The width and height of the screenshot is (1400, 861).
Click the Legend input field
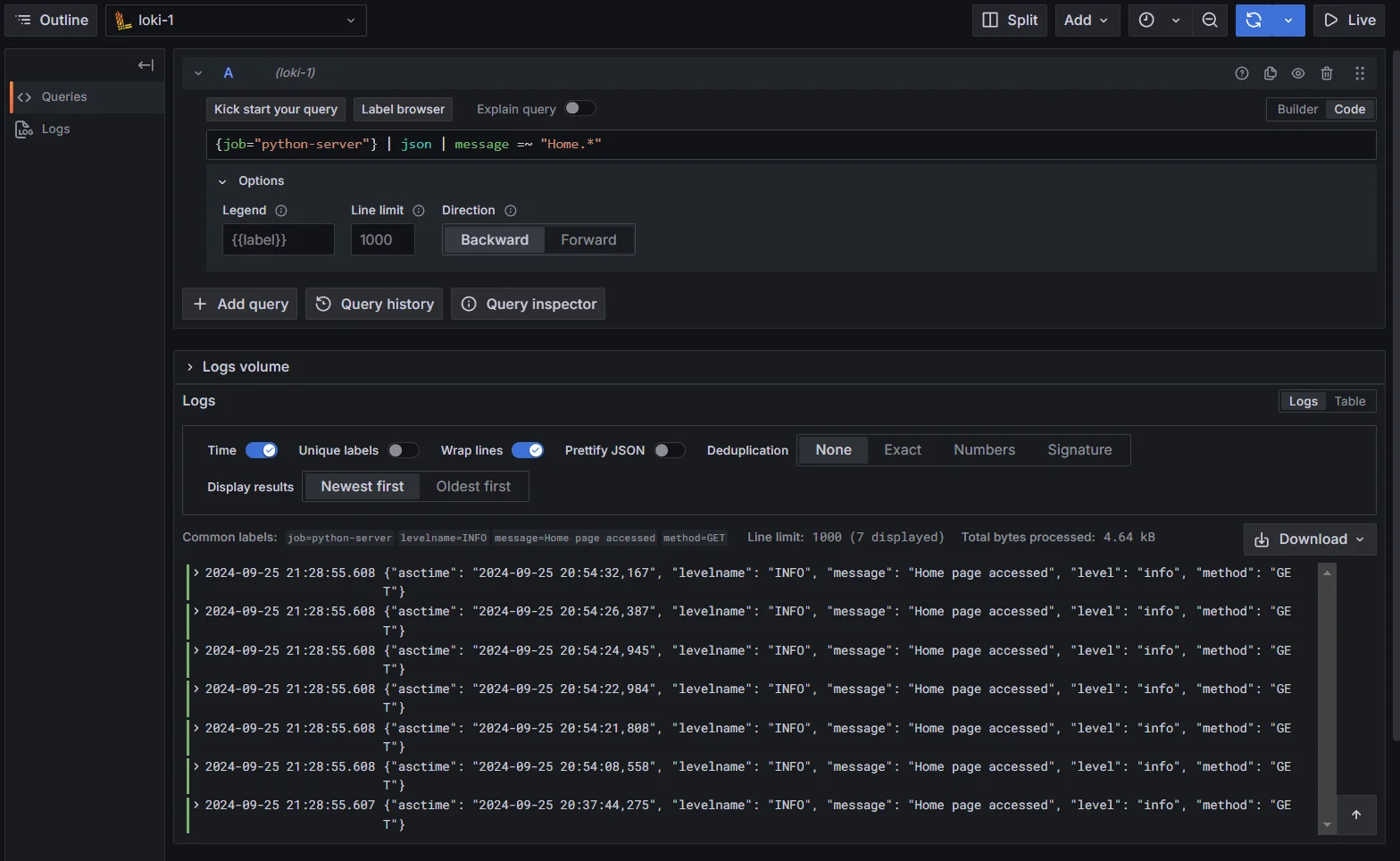(x=278, y=239)
